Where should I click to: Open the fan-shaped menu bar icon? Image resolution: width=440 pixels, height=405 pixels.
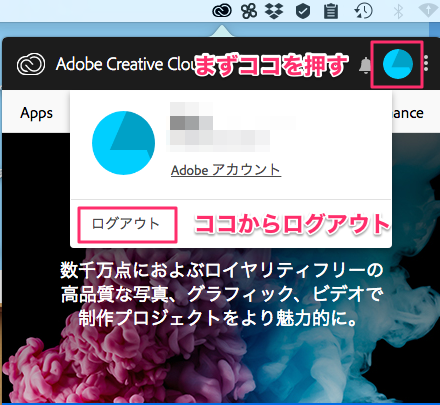pyautogui.click(x=249, y=11)
